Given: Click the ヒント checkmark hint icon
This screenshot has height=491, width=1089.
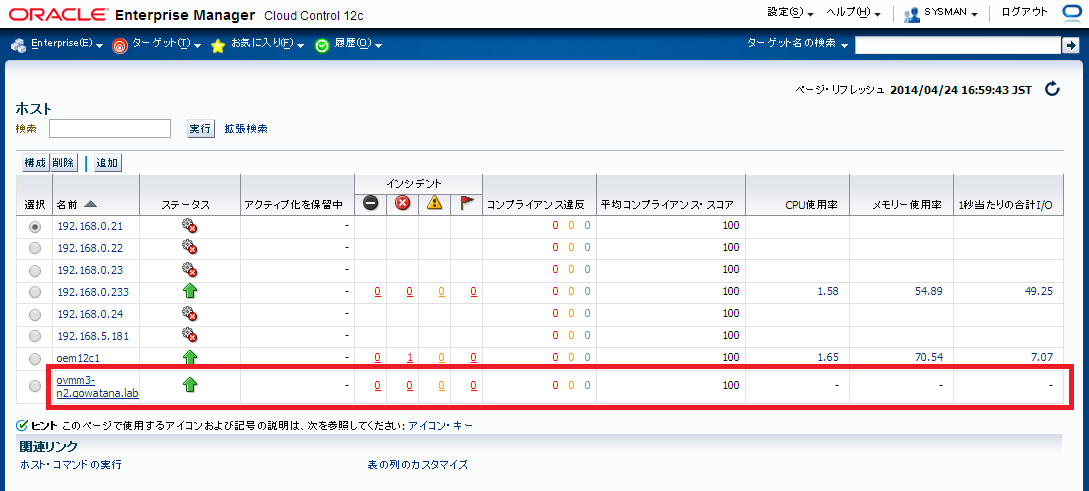Looking at the screenshot, I should (22, 425).
